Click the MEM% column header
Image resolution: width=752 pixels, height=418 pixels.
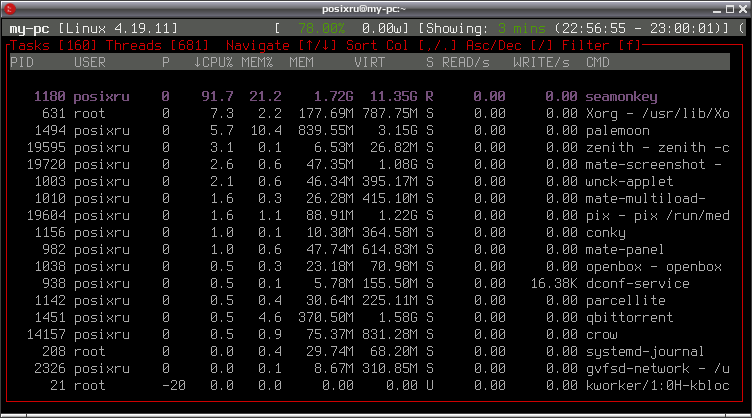tap(257, 62)
